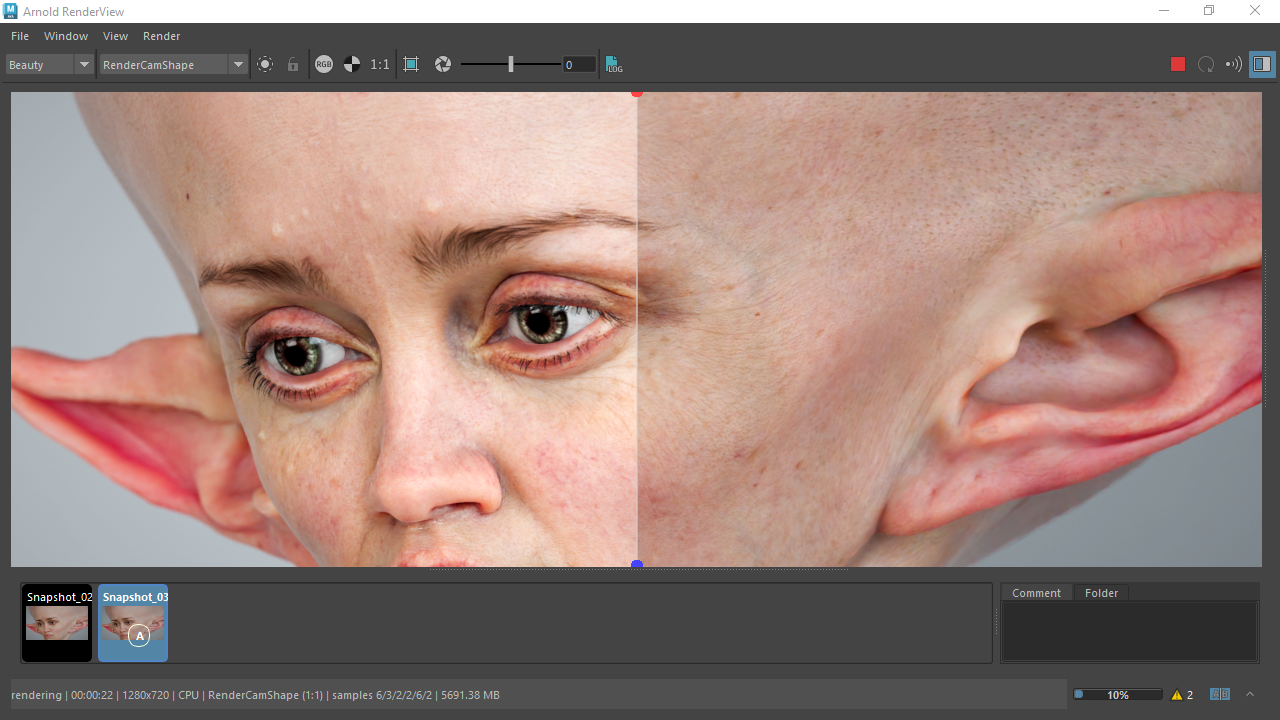Image resolution: width=1280 pixels, height=720 pixels.
Task: Open the Render menu
Action: (161, 36)
